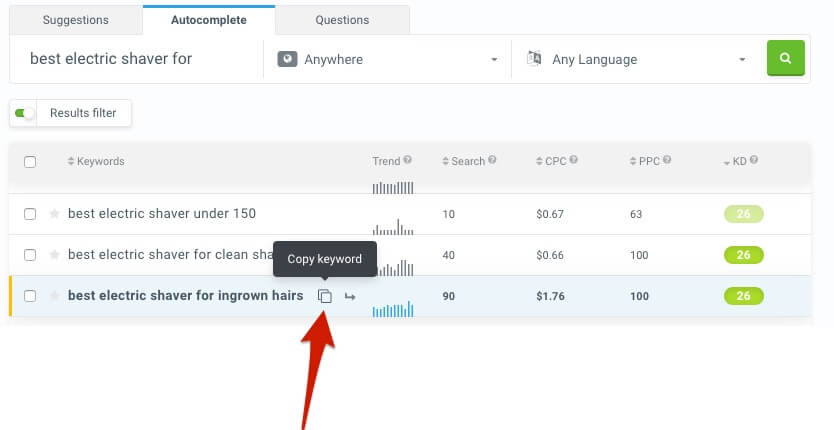Open Search column help icon
The width and height of the screenshot is (834, 430).
click(492, 160)
